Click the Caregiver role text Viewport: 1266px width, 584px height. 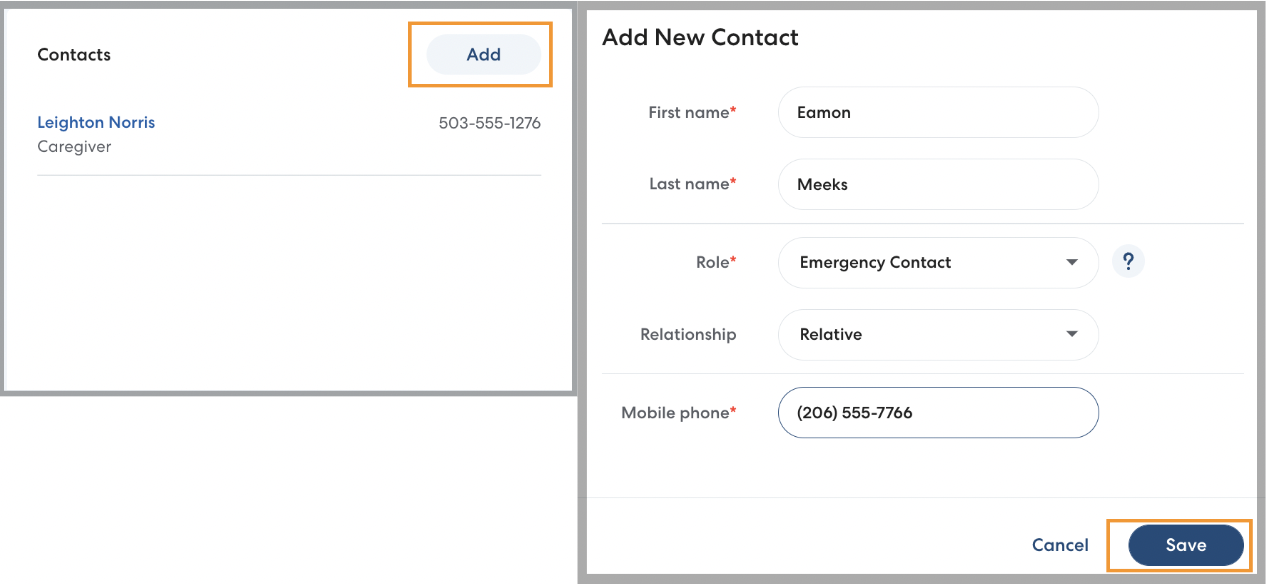coord(74,147)
